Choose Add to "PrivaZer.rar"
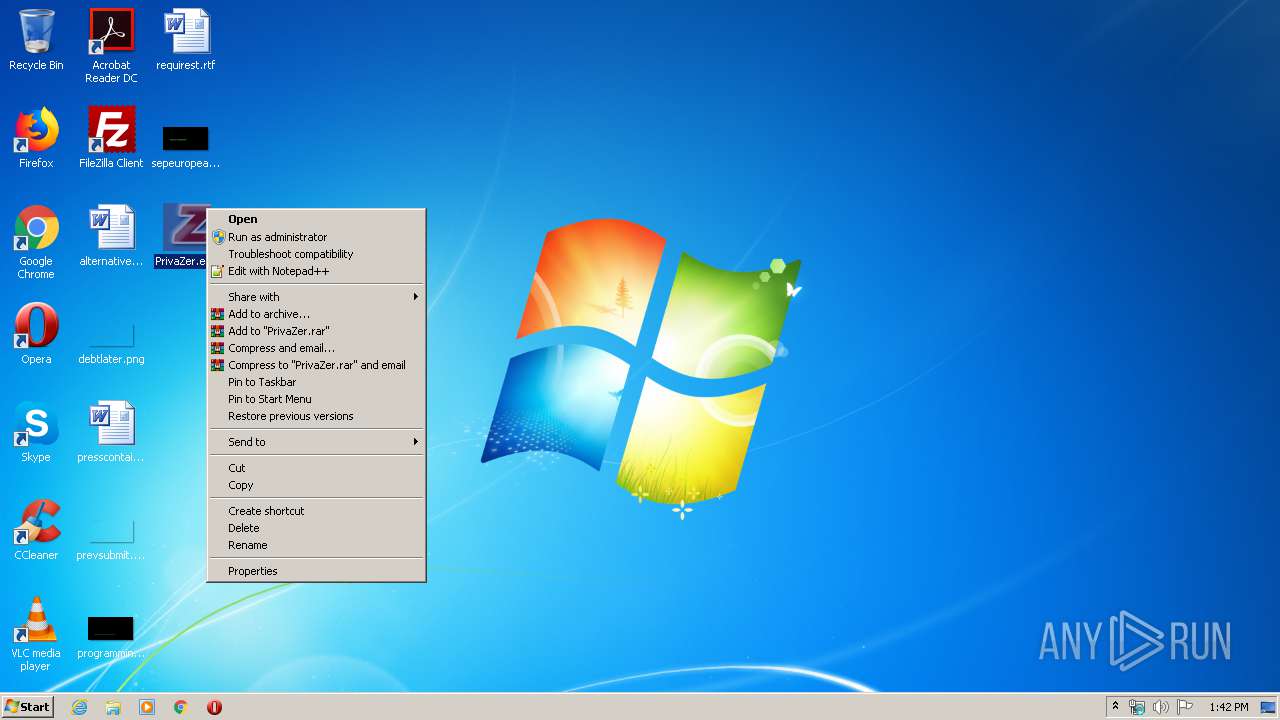This screenshot has width=1280, height=720. 316,331
